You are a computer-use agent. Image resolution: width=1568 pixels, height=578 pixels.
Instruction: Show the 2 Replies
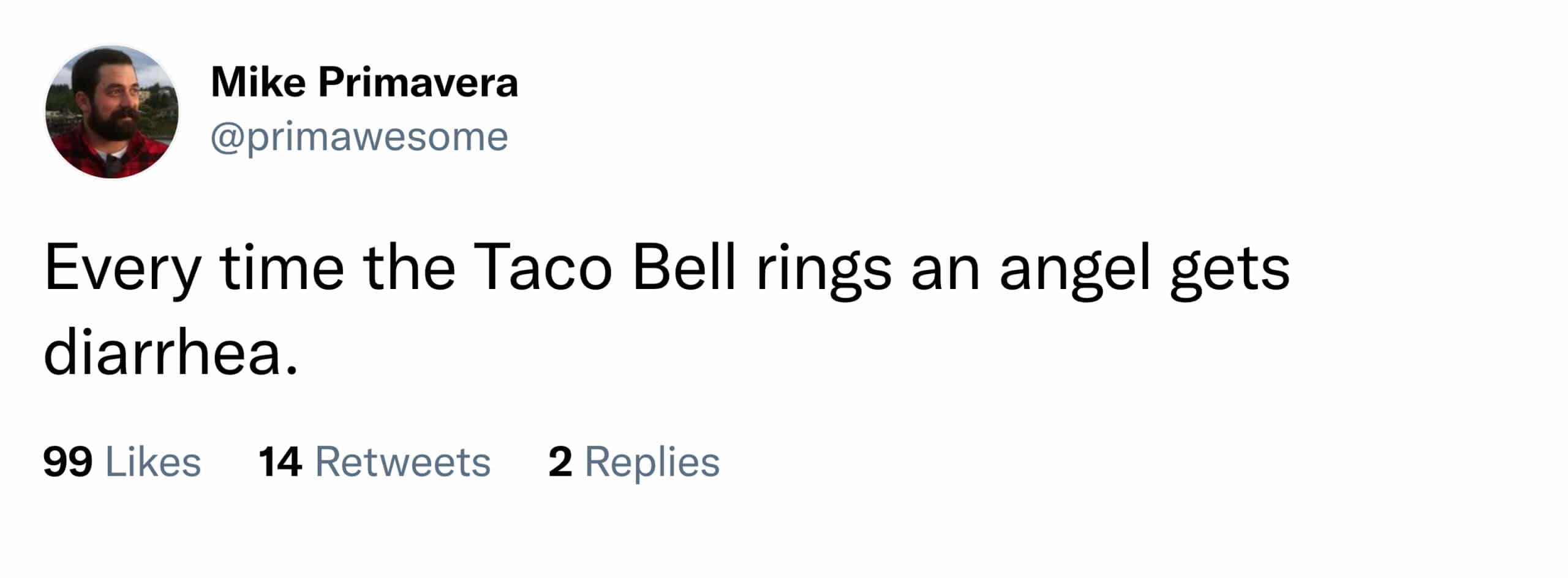tap(634, 462)
